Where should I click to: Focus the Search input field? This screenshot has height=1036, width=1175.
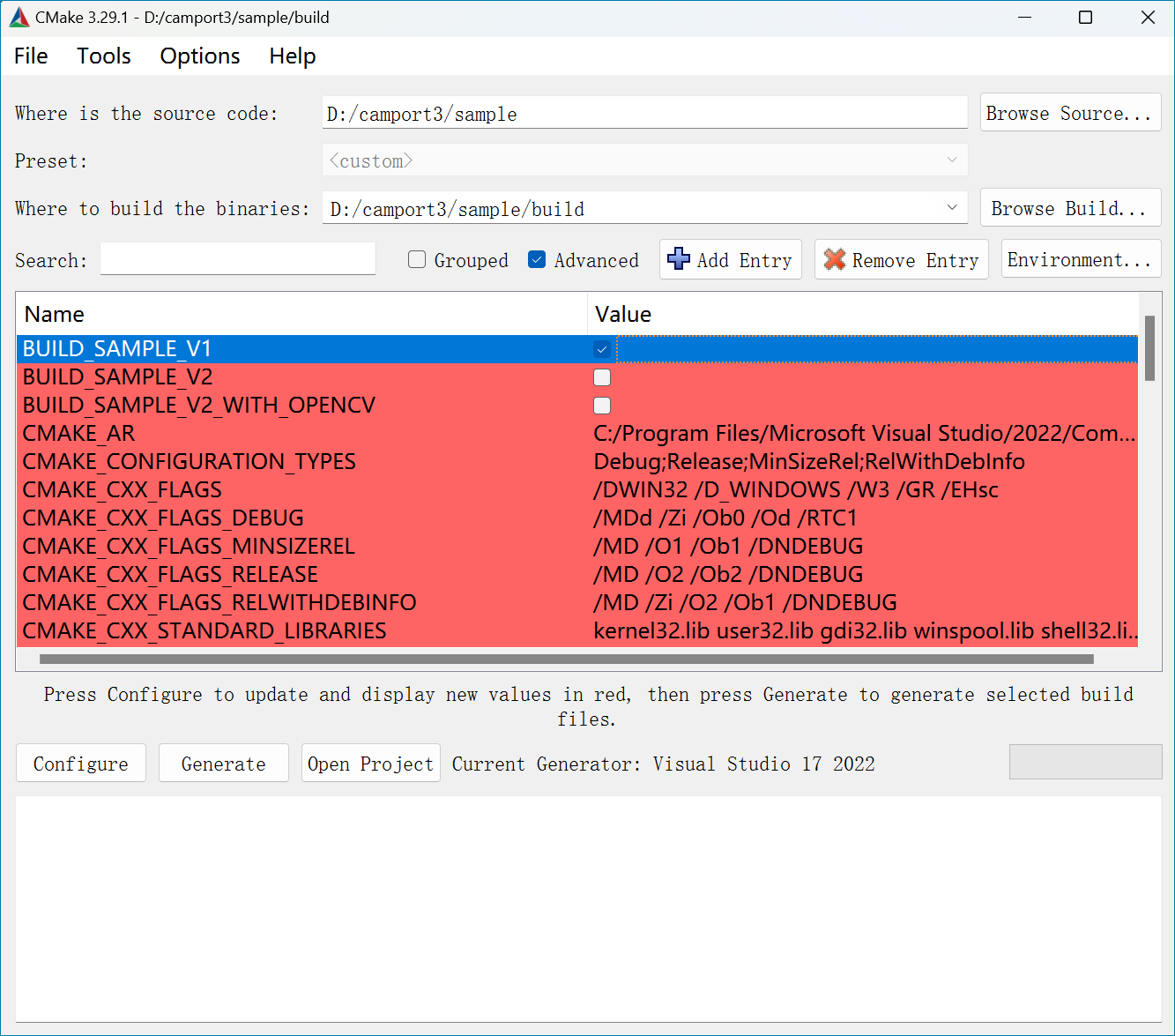(x=238, y=258)
